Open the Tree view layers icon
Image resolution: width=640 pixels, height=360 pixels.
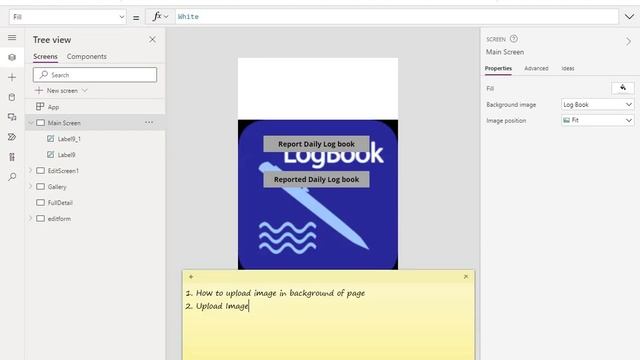tap(12, 58)
